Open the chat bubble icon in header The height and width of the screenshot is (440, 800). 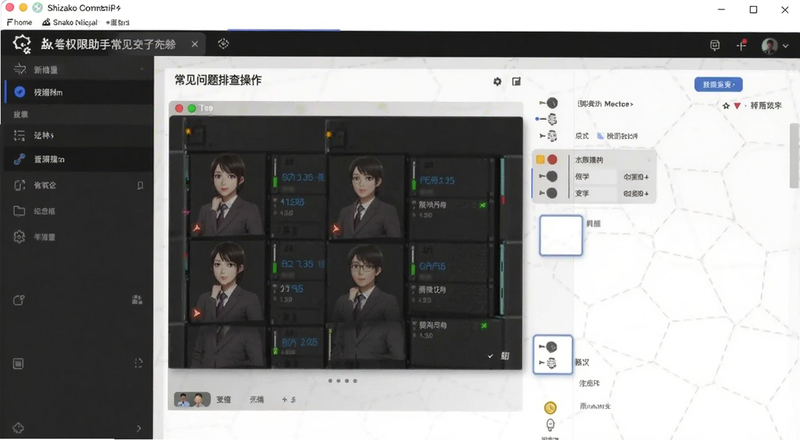click(715, 45)
